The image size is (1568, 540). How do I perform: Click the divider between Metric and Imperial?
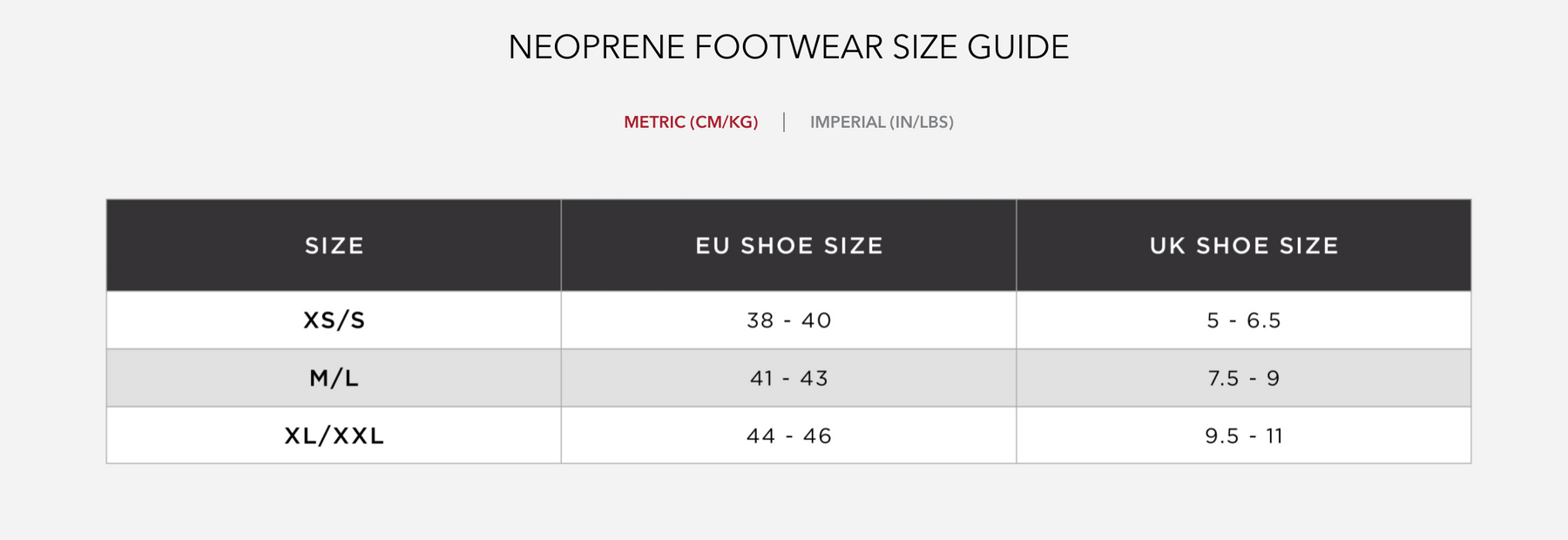(784, 122)
